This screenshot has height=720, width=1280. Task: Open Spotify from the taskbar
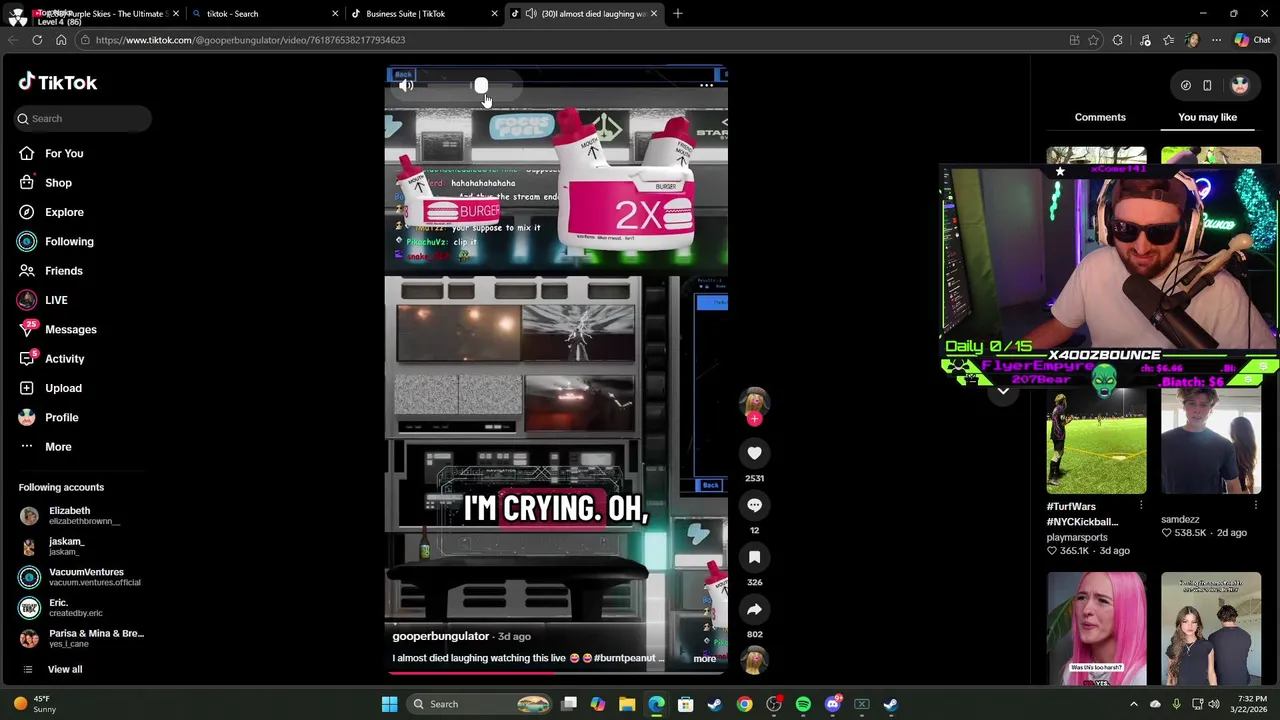(x=803, y=704)
